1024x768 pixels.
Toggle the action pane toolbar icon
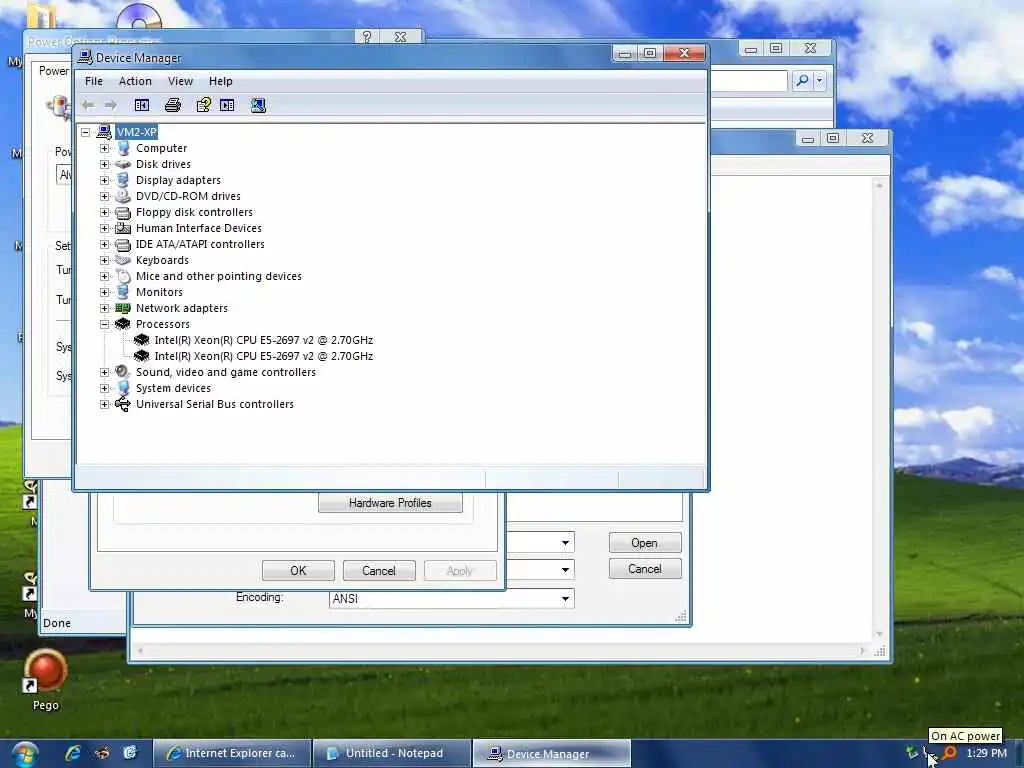pos(227,105)
